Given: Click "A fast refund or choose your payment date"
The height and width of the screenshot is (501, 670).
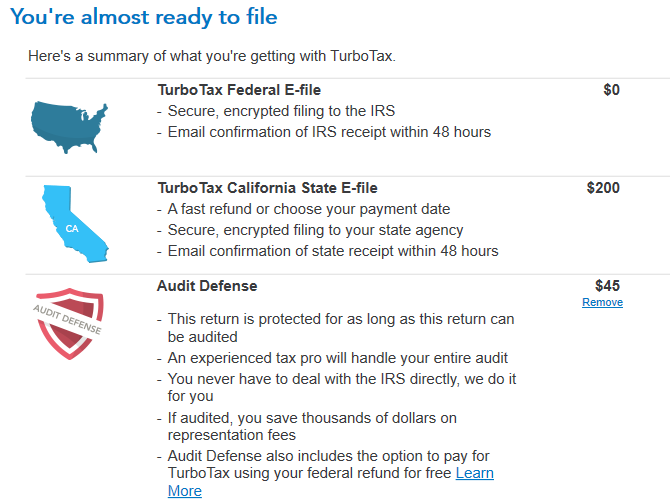Looking at the screenshot, I should coord(309,209).
